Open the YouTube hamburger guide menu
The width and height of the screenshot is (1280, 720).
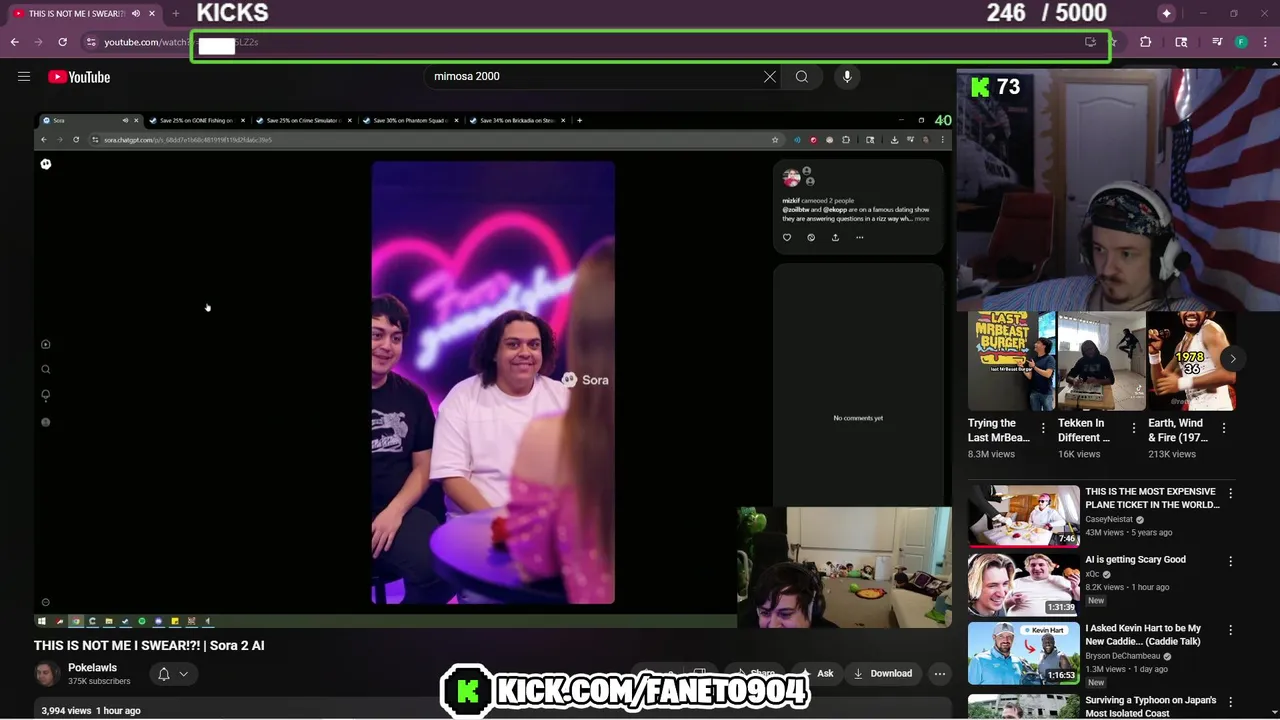[24, 76]
